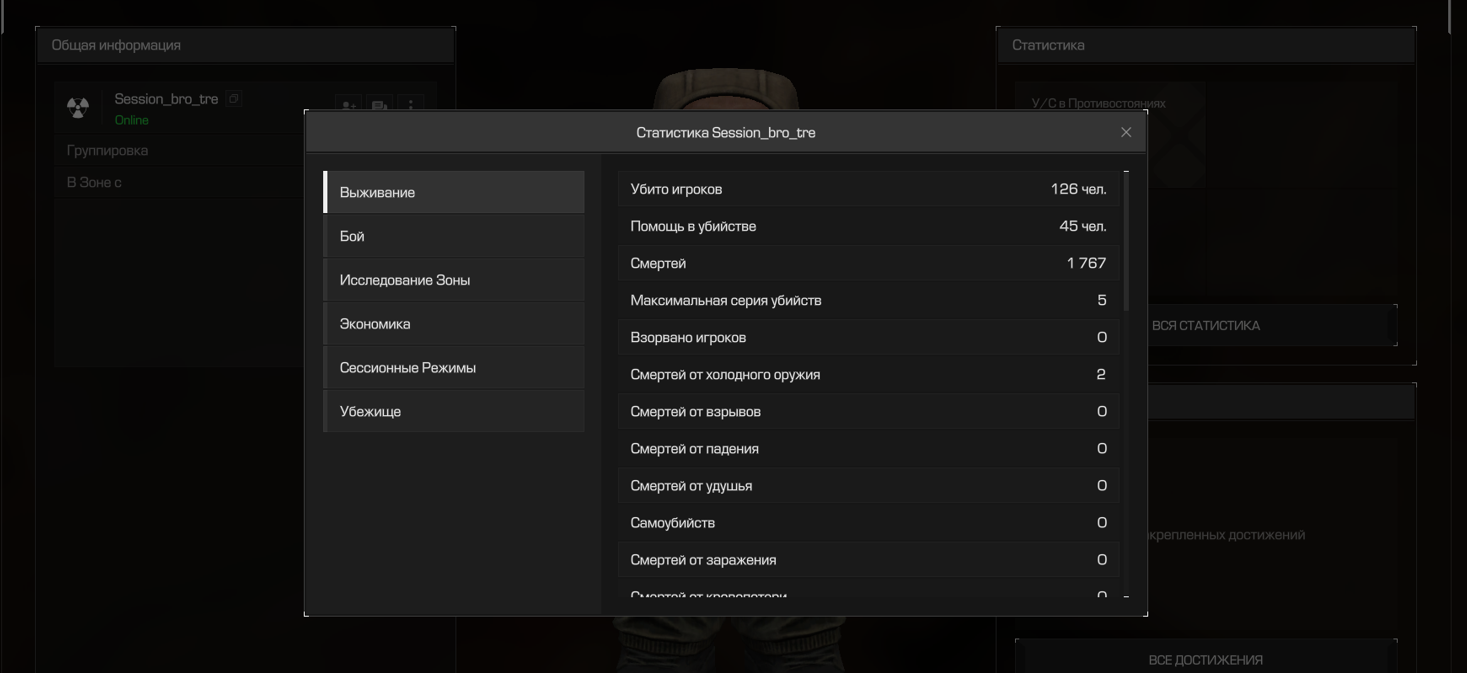Open the three-dot more options menu
The image size is (1467, 673).
pyautogui.click(x=410, y=106)
